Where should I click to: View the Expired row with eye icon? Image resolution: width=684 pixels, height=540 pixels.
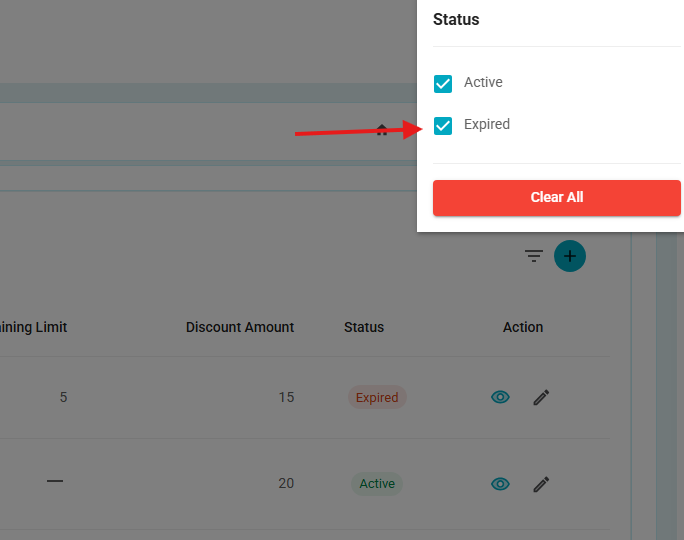click(x=500, y=397)
